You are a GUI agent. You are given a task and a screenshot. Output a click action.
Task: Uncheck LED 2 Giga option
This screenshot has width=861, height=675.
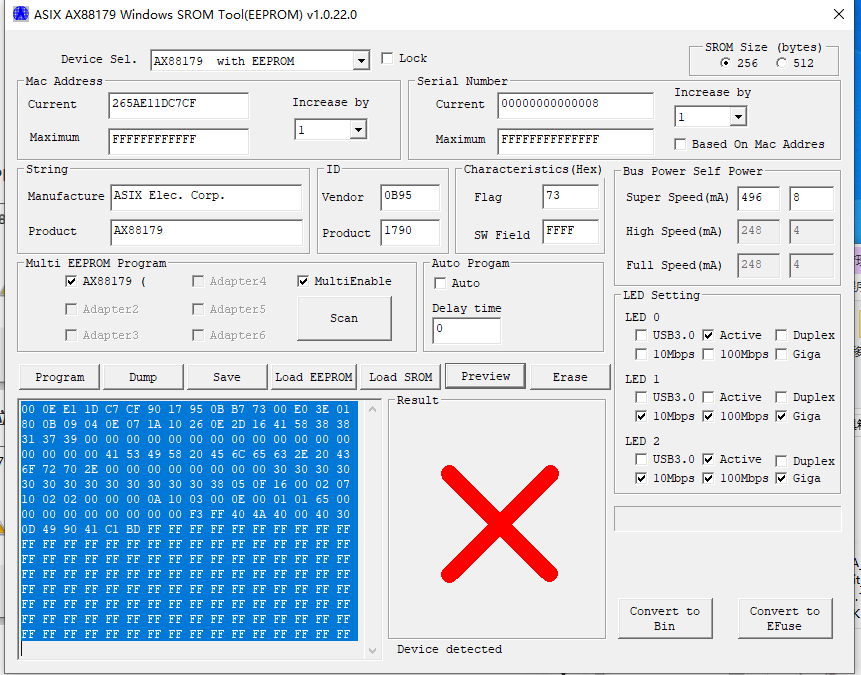coord(781,478)
